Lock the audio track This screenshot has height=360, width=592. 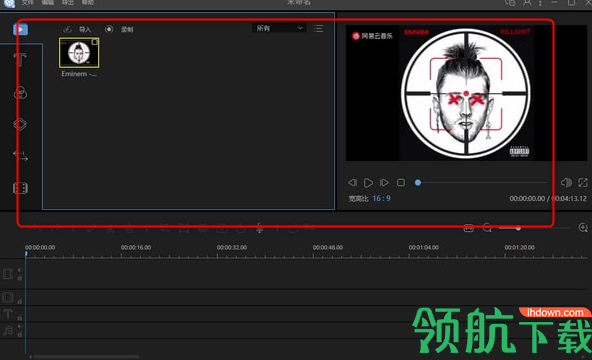[20, 335]
